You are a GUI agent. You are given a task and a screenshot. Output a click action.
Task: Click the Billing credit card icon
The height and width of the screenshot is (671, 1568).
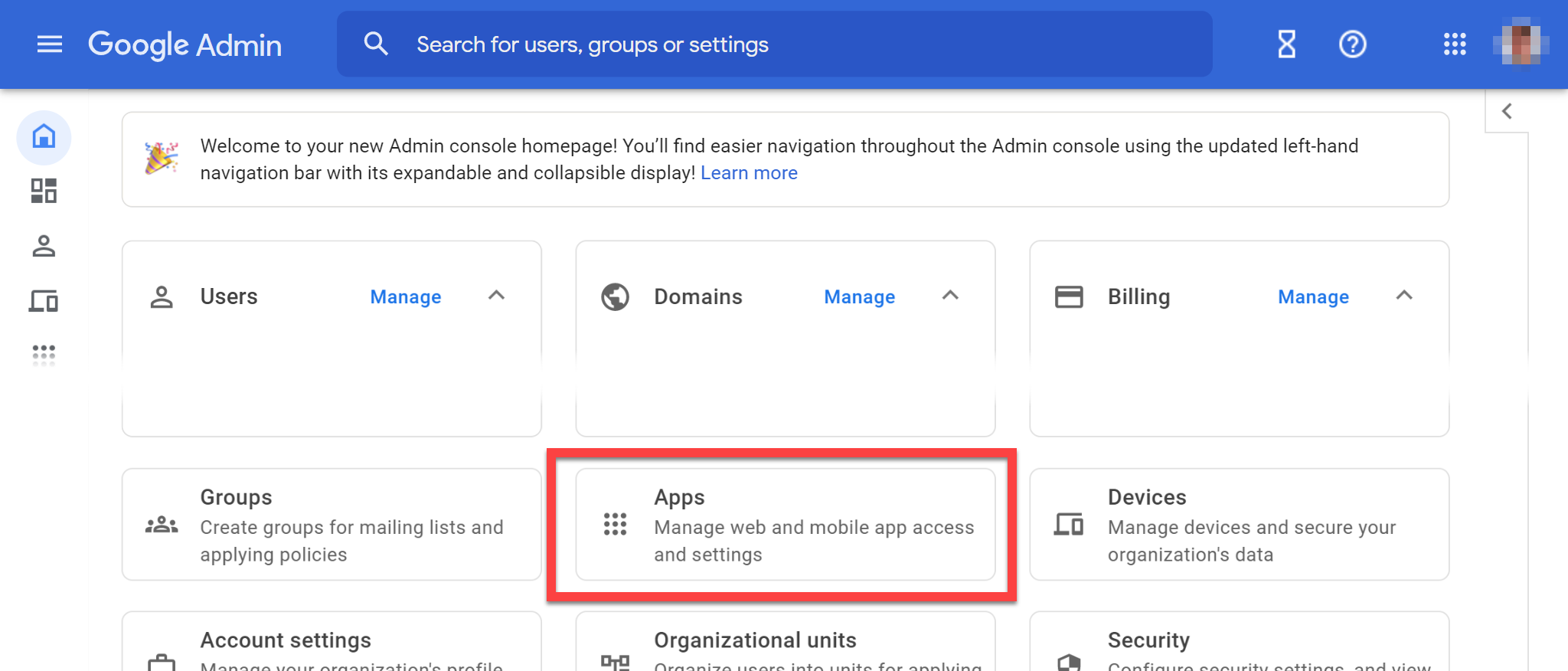pyautogui.click(x=1069, y=296)
